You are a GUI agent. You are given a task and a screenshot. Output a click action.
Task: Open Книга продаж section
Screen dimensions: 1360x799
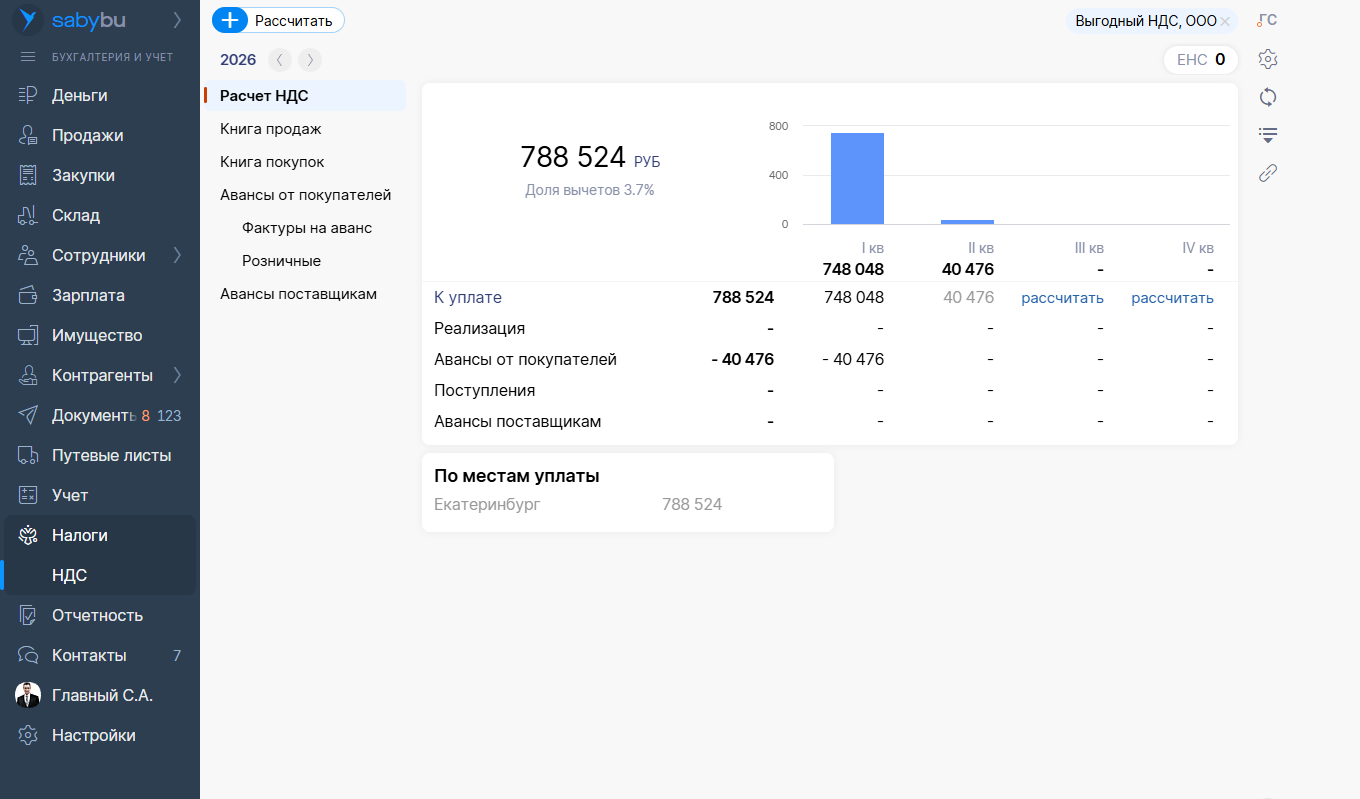coord(270,129)
